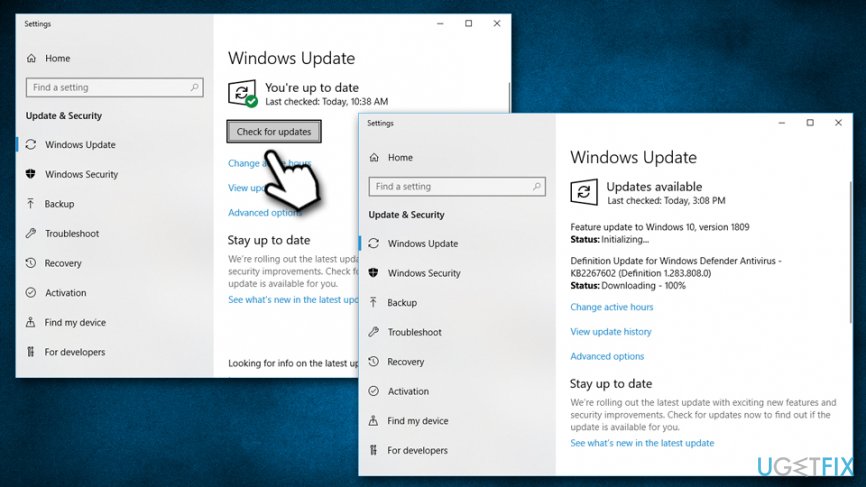The height and width of the screenshot is (487, 866).
Task: Click Activation checkmark icon in front window
Action: point(374,391)
